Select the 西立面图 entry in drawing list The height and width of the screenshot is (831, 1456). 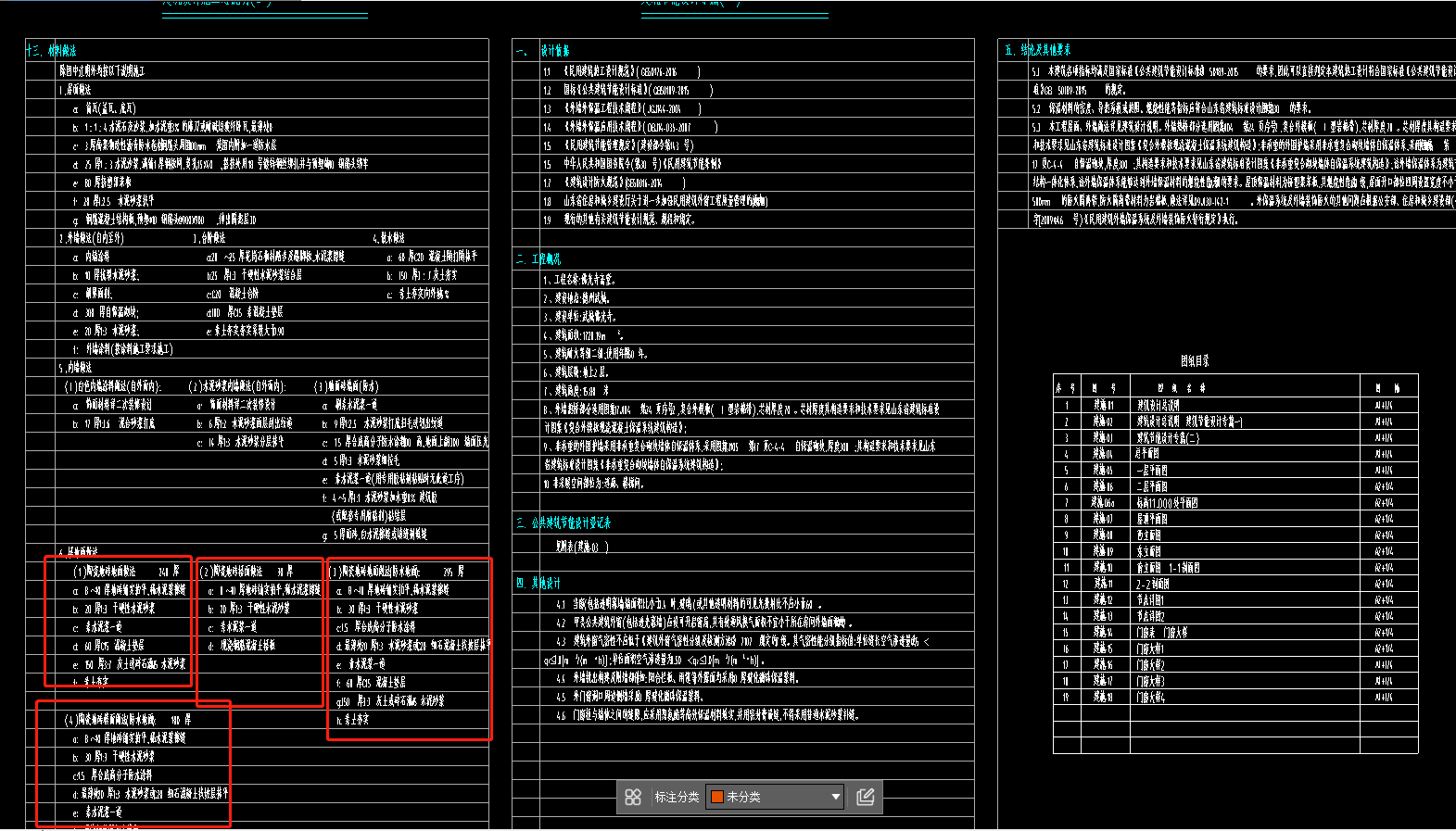tap(1149, 535)
